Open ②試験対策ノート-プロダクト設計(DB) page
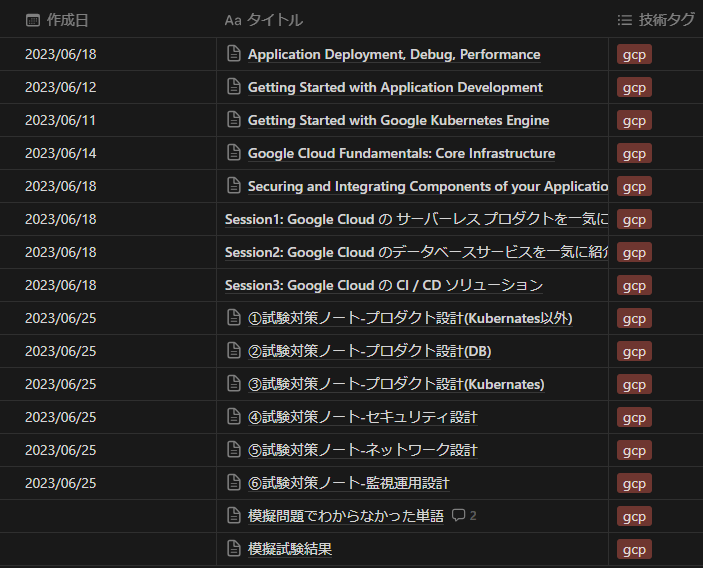 point(369,351)
